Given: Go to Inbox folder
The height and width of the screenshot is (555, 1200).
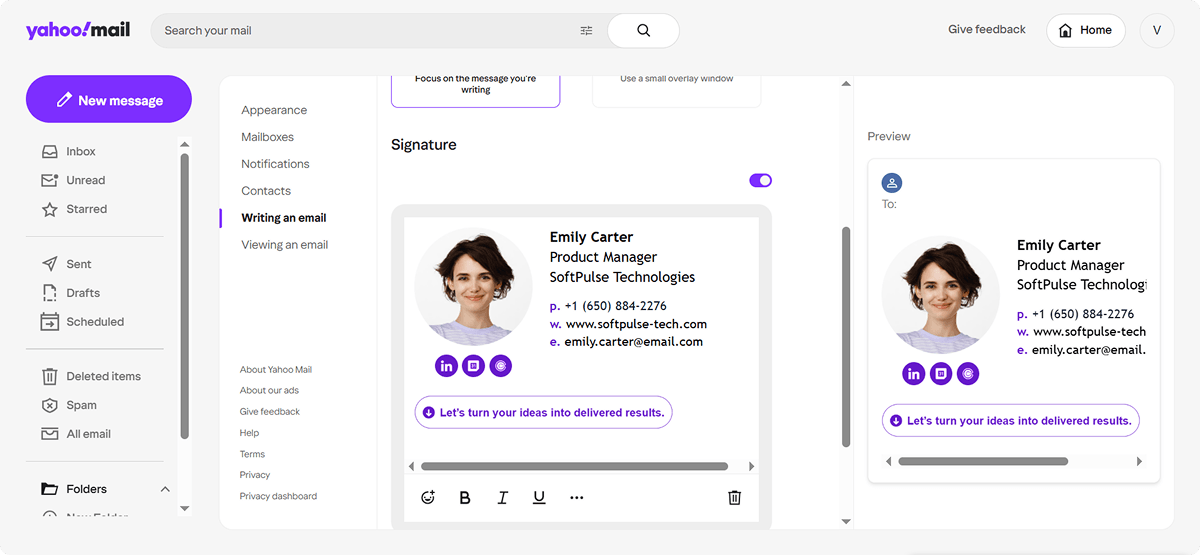Looking at the screenshot, I should pyautogui.click(x=81, y=152).
